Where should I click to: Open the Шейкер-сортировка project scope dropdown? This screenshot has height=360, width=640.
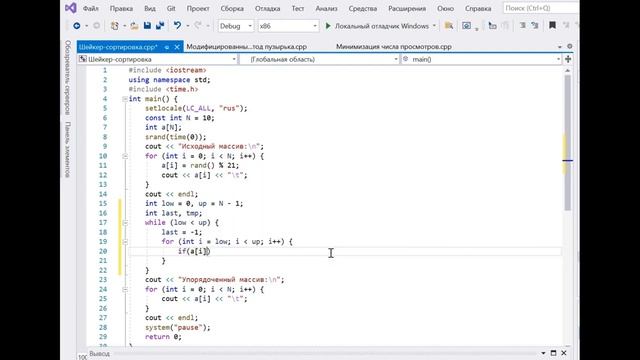point(158,59)
